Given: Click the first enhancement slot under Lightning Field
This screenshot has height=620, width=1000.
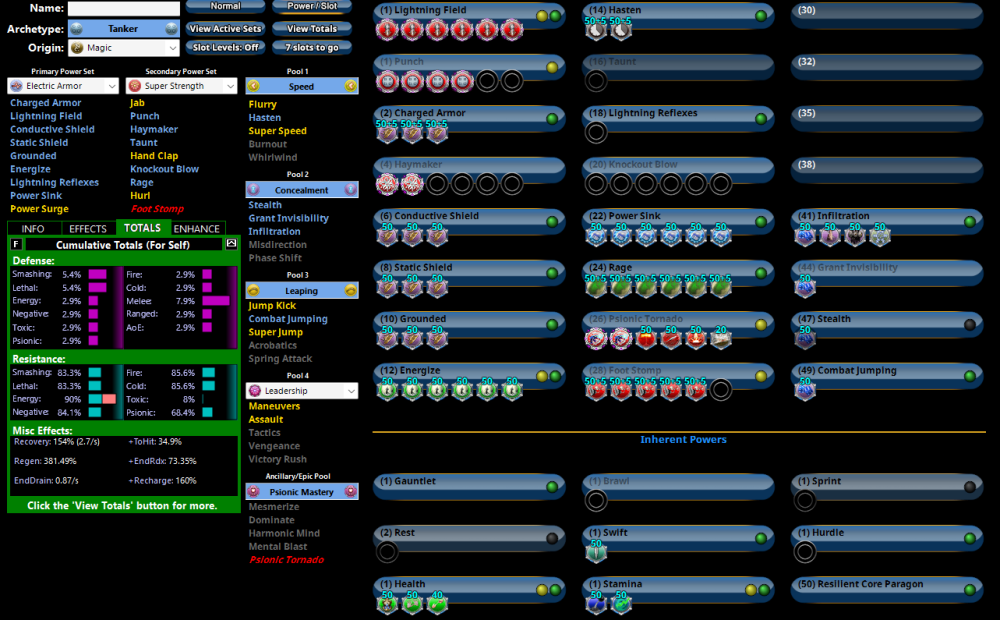Looking at the screenshot, I should (387, 31).
